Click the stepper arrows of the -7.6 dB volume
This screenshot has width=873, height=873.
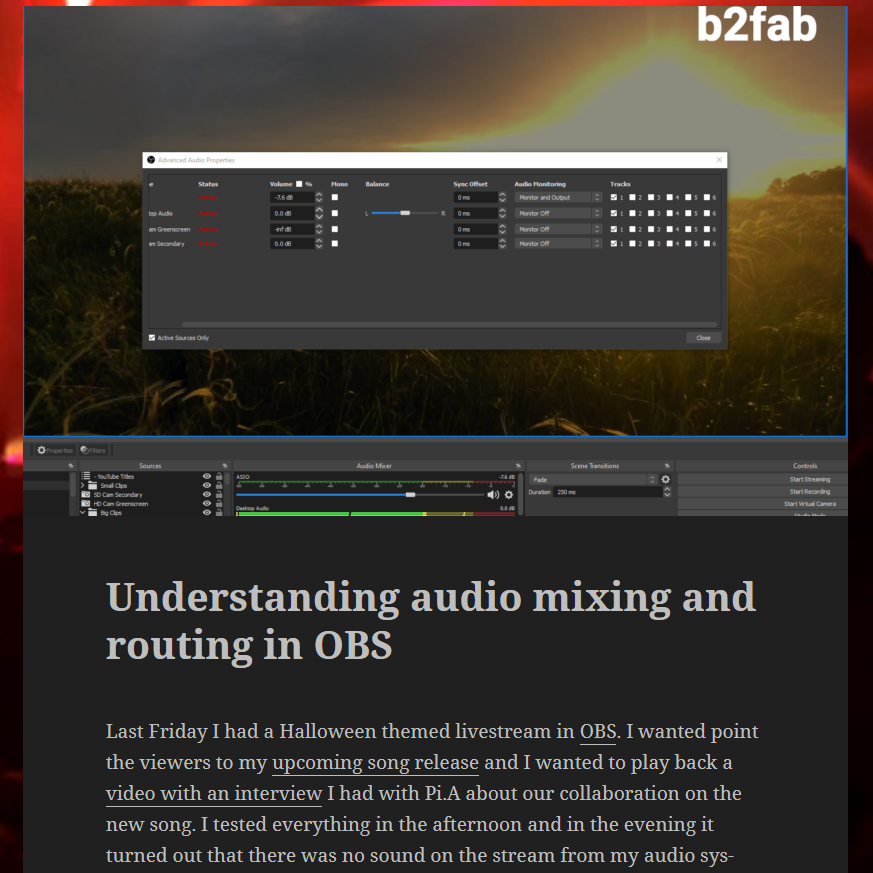[x=319, y=197]
